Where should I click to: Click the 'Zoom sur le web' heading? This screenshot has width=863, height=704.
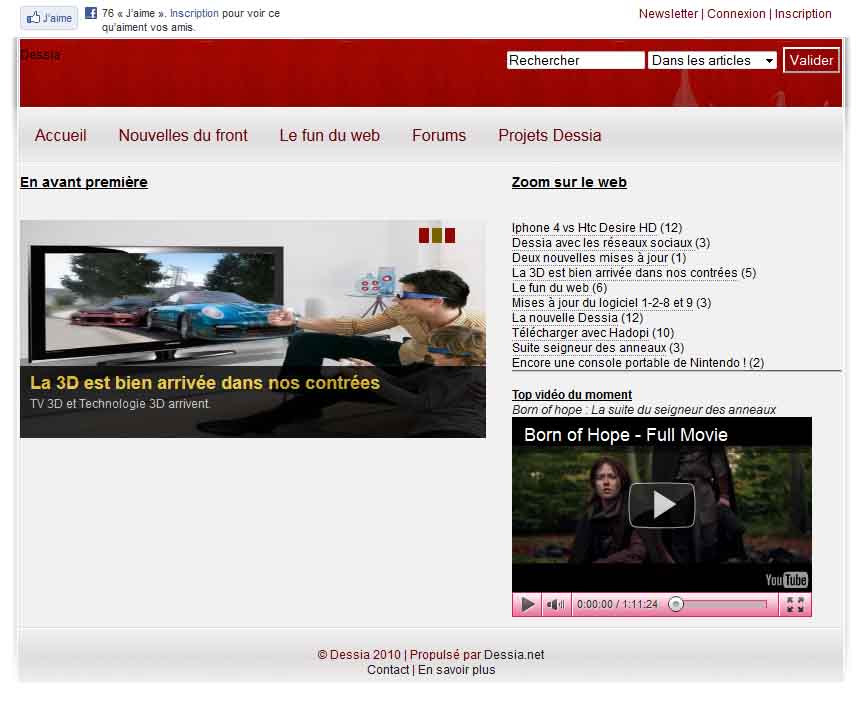[569, 182]
